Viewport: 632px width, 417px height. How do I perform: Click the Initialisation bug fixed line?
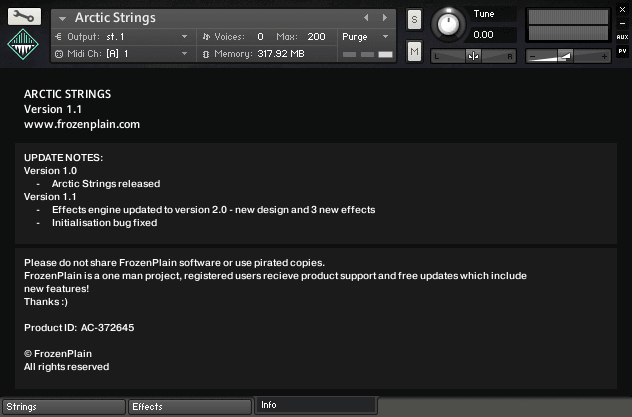104,223
